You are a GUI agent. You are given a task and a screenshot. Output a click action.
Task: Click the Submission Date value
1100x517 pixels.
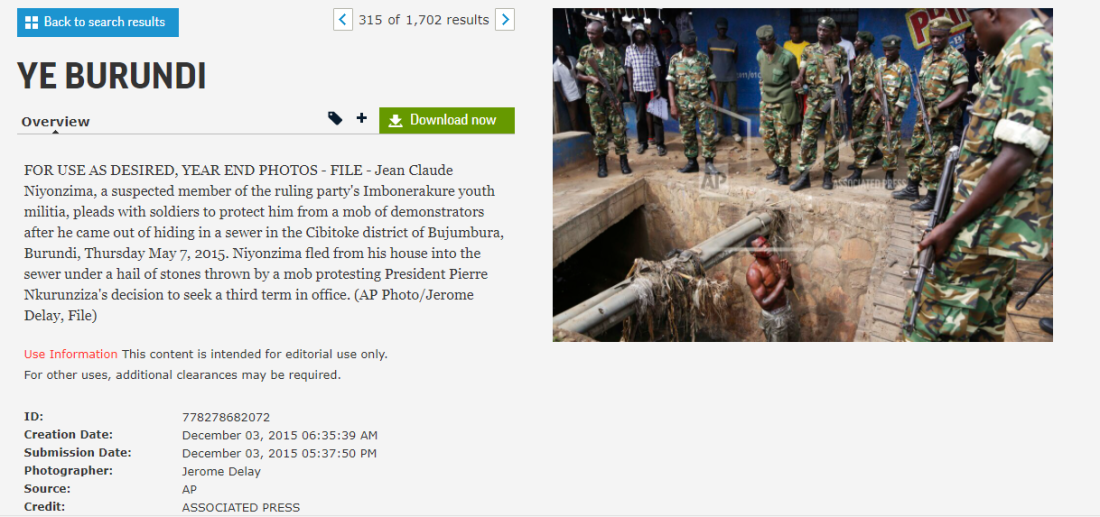tap(279, 454)
